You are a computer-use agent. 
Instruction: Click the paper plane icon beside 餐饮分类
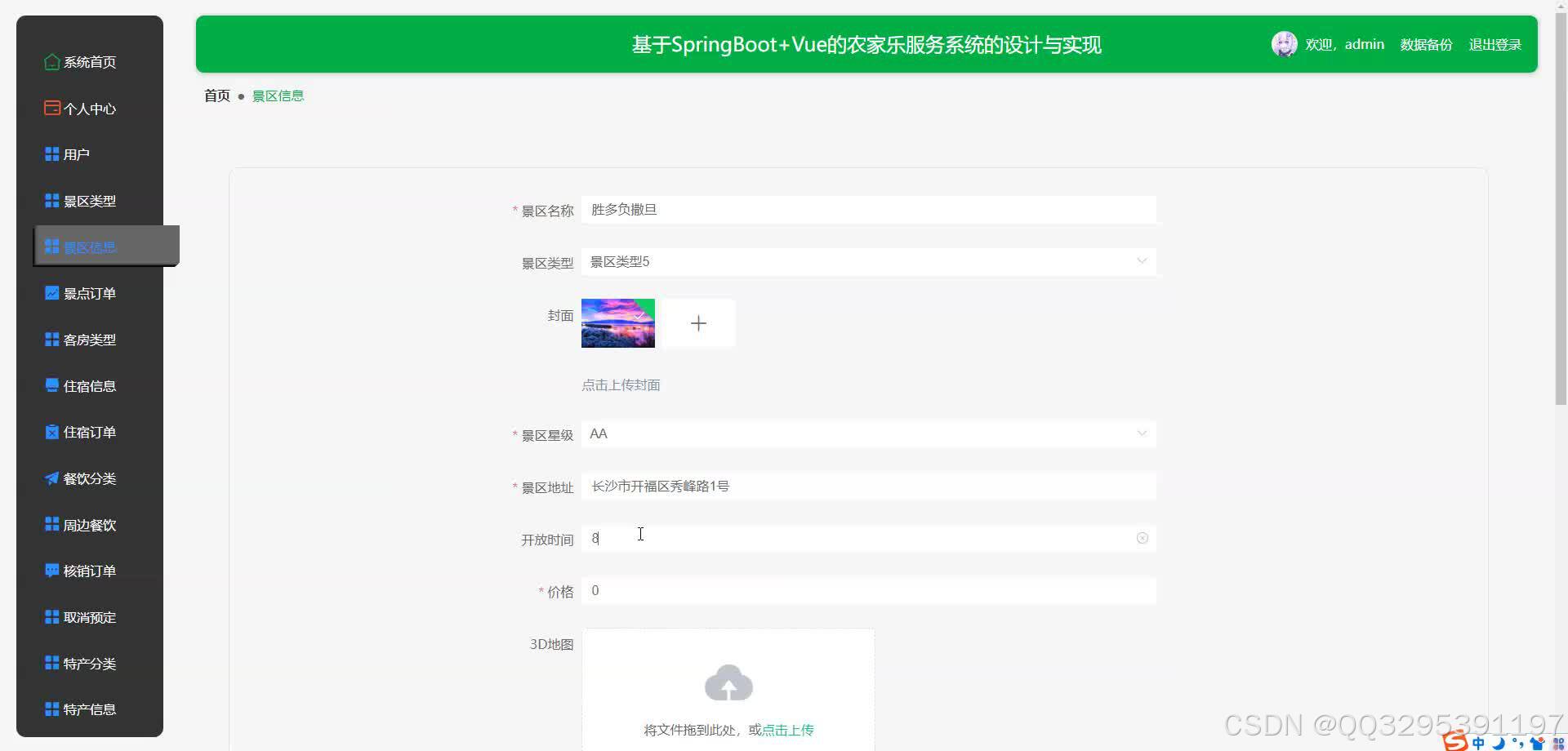51,478
